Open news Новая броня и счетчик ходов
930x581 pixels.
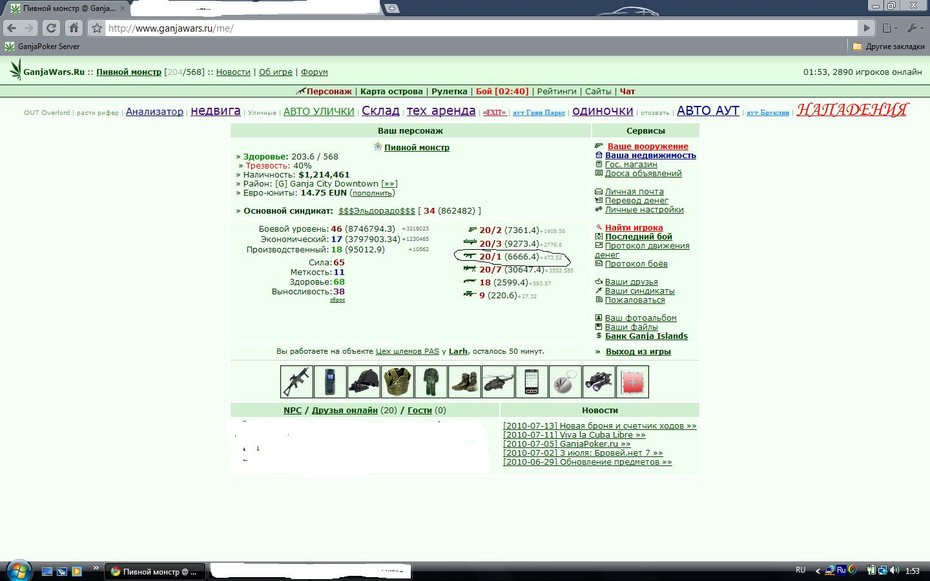click(x=600, y=426)
